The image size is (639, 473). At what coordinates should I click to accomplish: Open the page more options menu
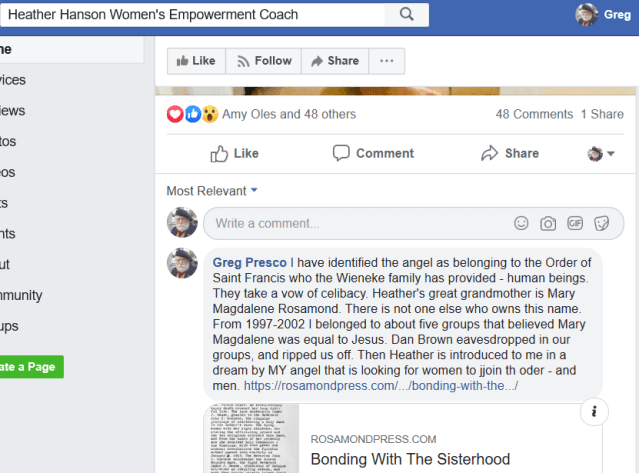point(387,61)
